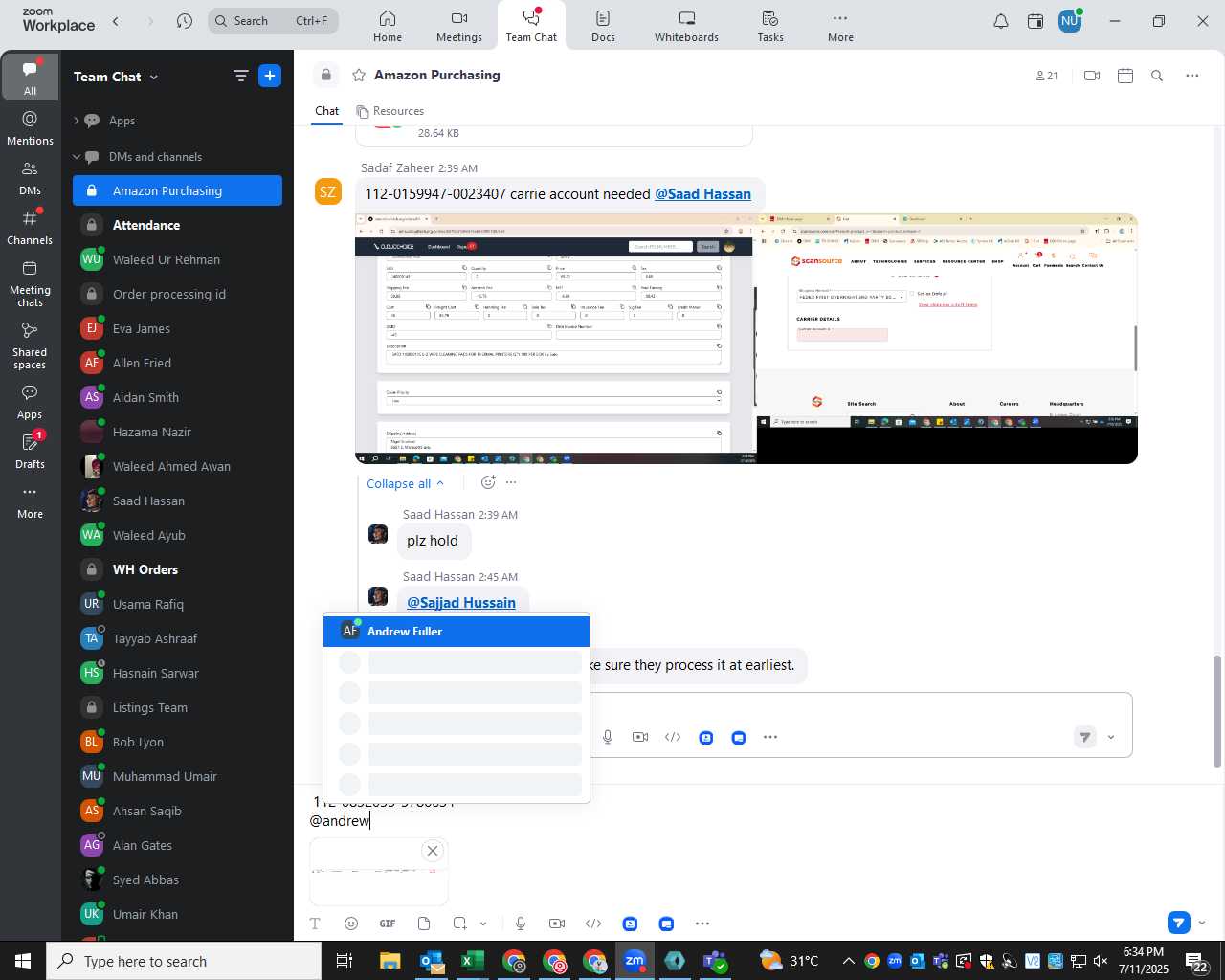The width and height of the screenshot is (1225, 980).
Task: Click the Search box in top bar
Action: click(274, 21)
